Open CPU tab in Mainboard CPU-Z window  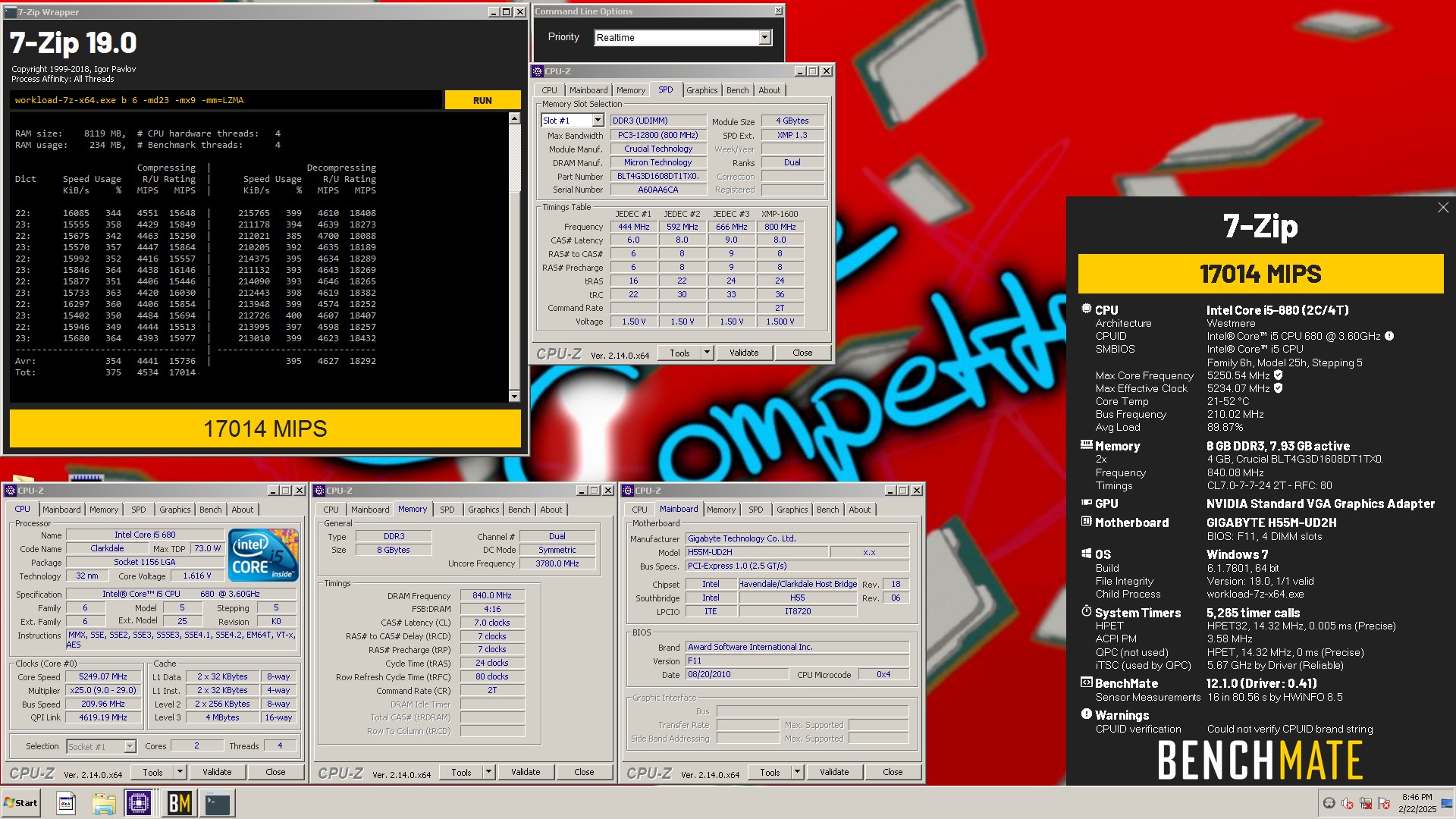click(x=639, y=510)
